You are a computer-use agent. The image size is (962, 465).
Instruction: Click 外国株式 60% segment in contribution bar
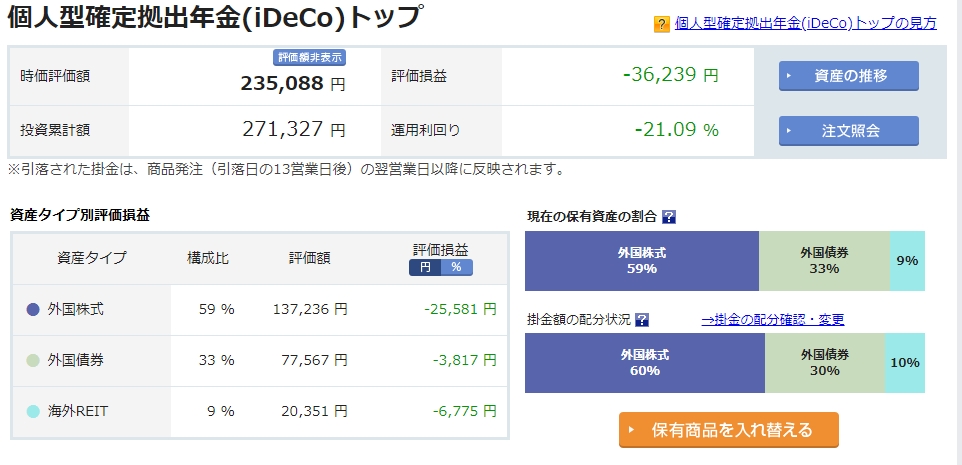click(x=644, y=363)
